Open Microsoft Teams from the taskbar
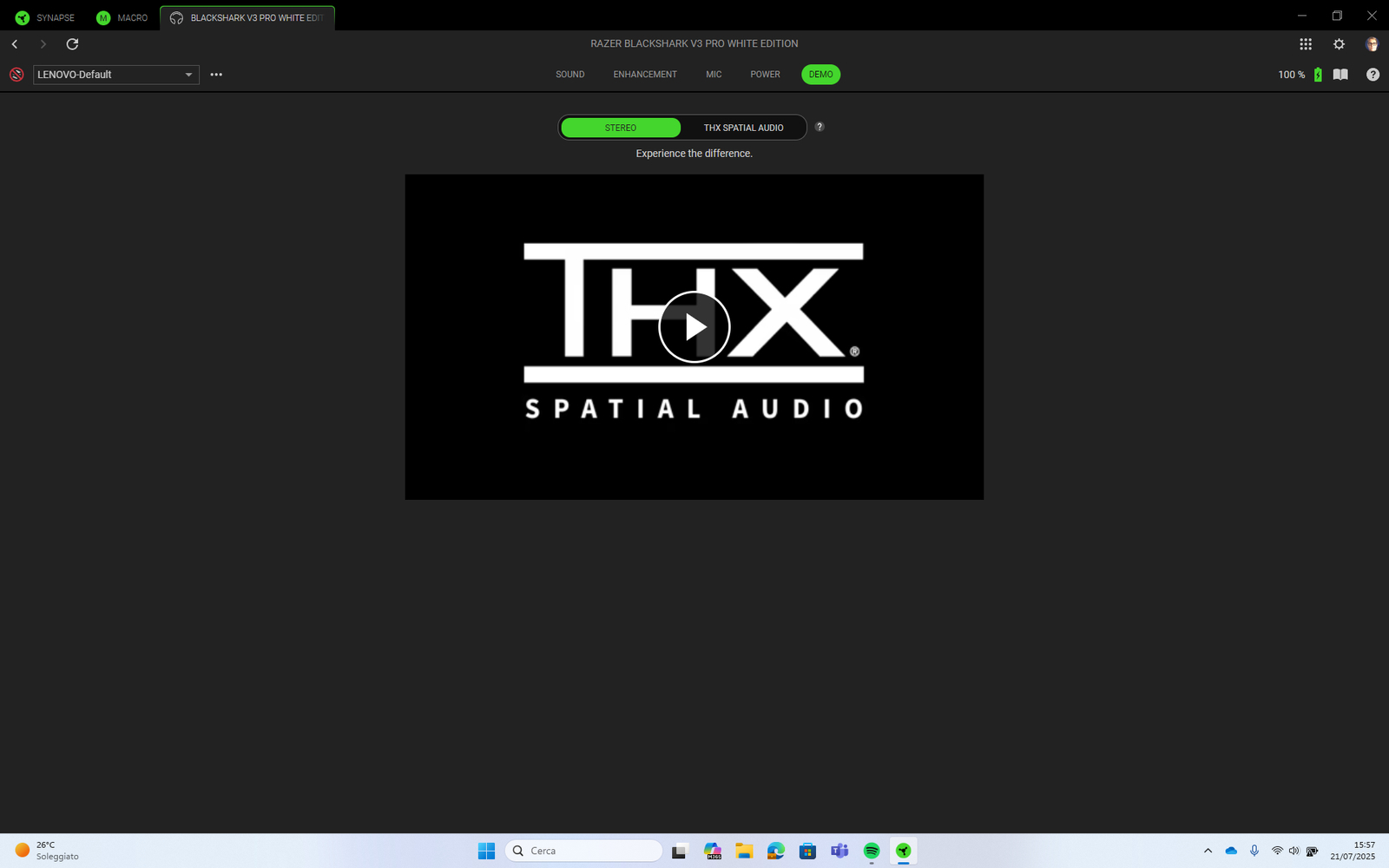The height and width of the screenshot is (868, 1389). pos(839,851)
